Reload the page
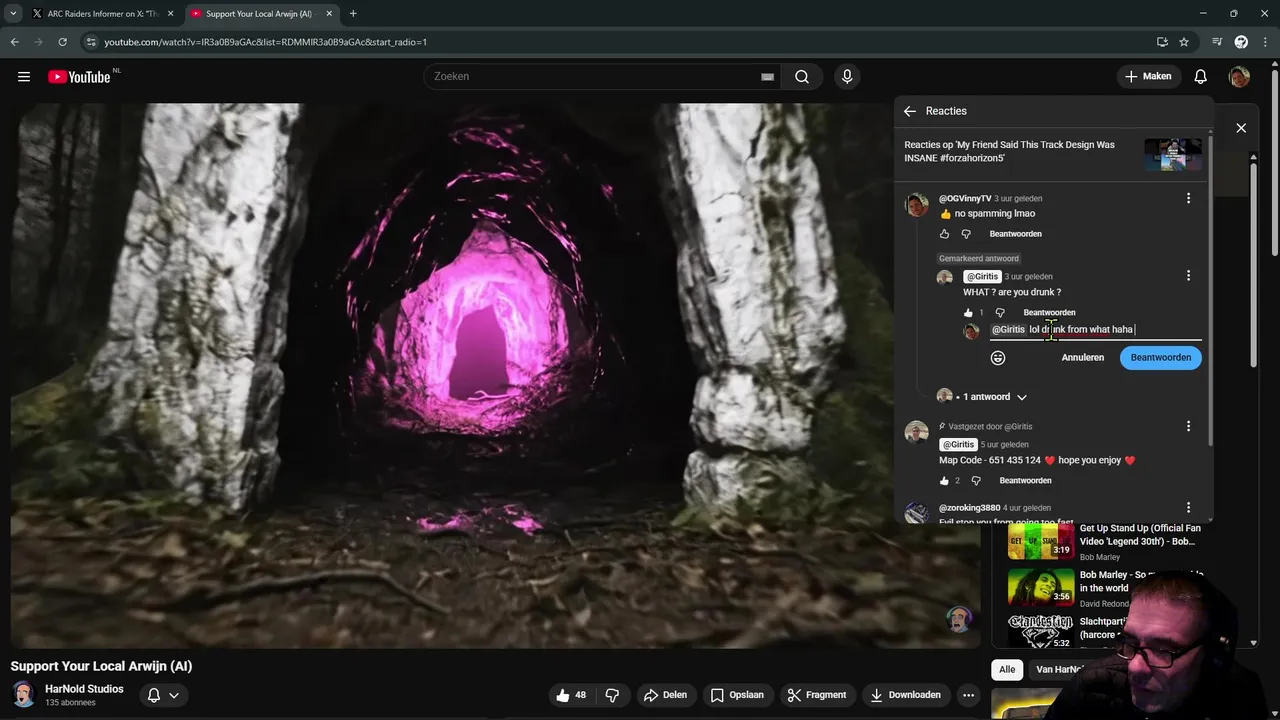1280x720 pixels. pyautogui.click(x=62, y=42)
